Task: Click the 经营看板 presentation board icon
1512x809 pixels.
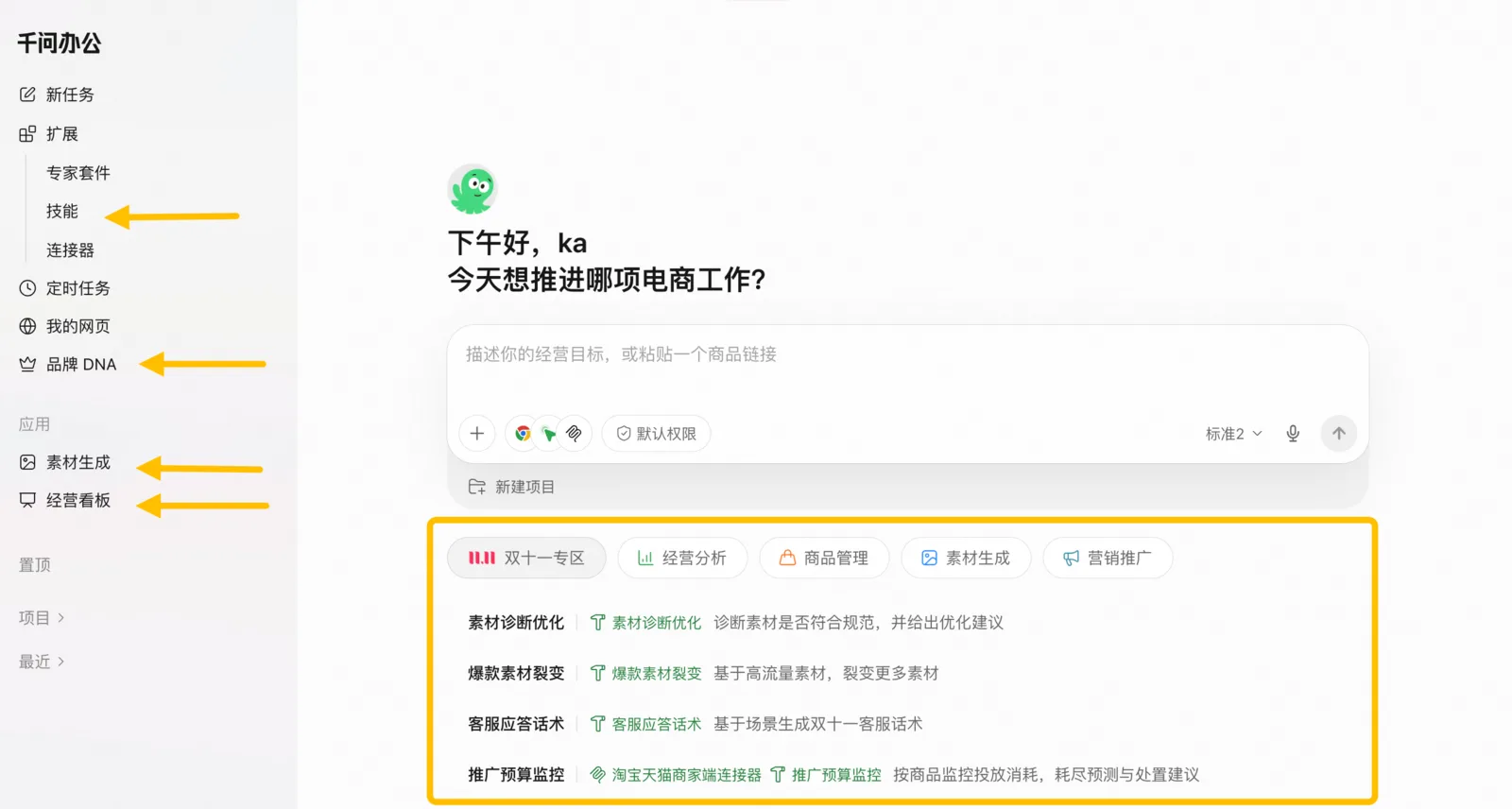Action: tap(27, 500)
